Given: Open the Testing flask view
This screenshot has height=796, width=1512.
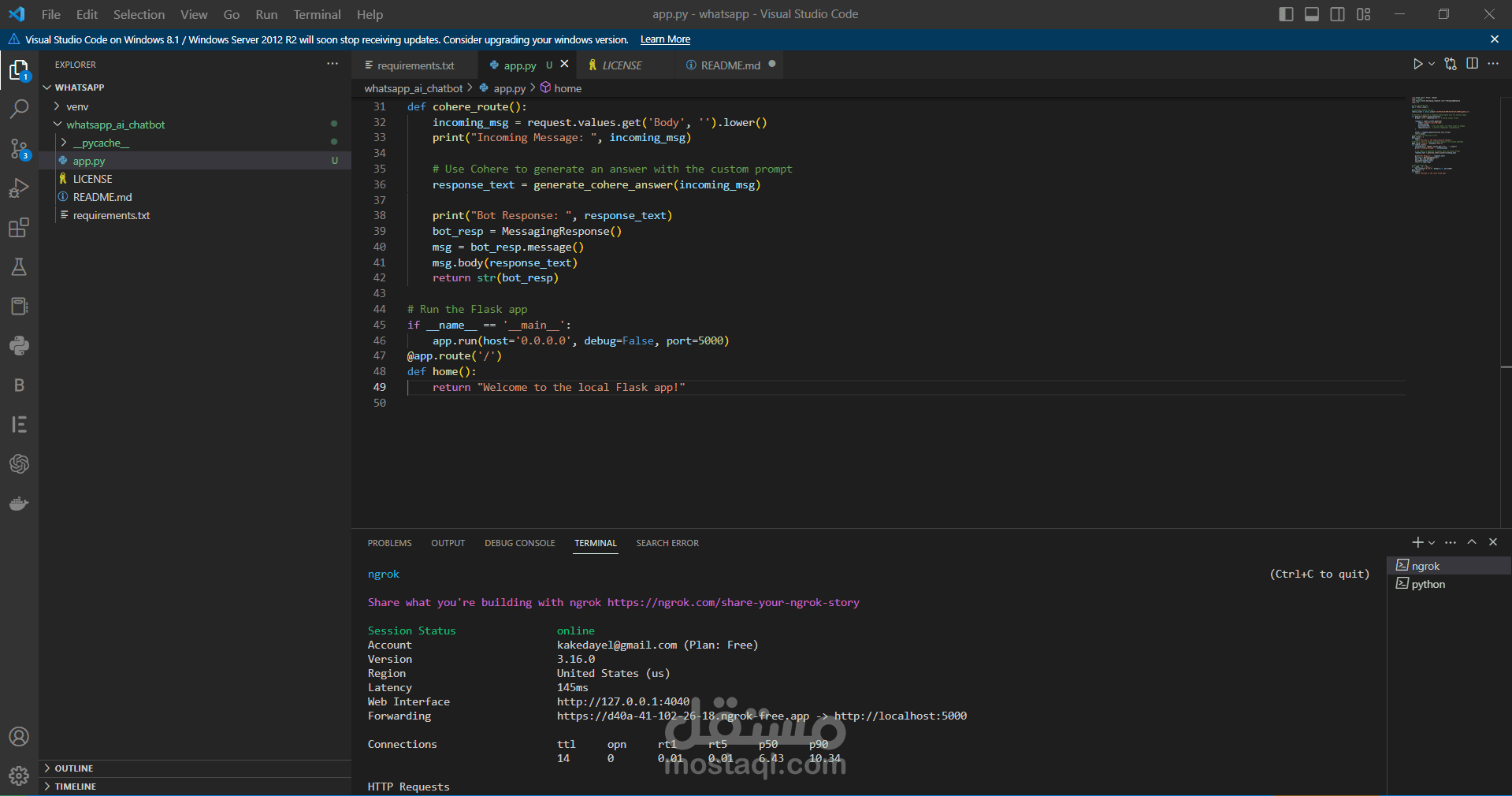Looking at the screenshot, I should coord(19,267).
